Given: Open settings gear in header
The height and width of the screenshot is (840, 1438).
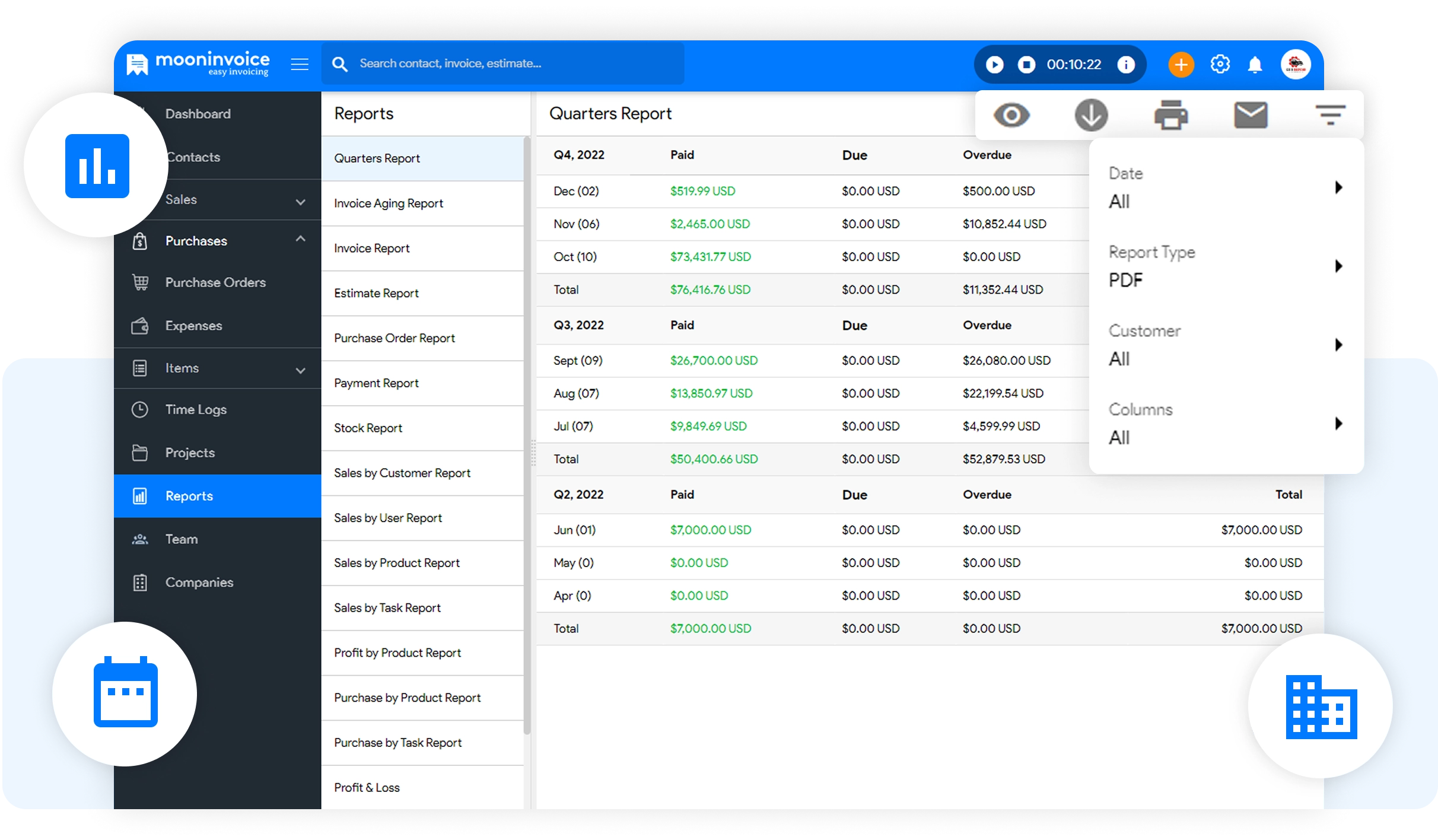Looking at the screenshot, I should [x=1220, y=64].
